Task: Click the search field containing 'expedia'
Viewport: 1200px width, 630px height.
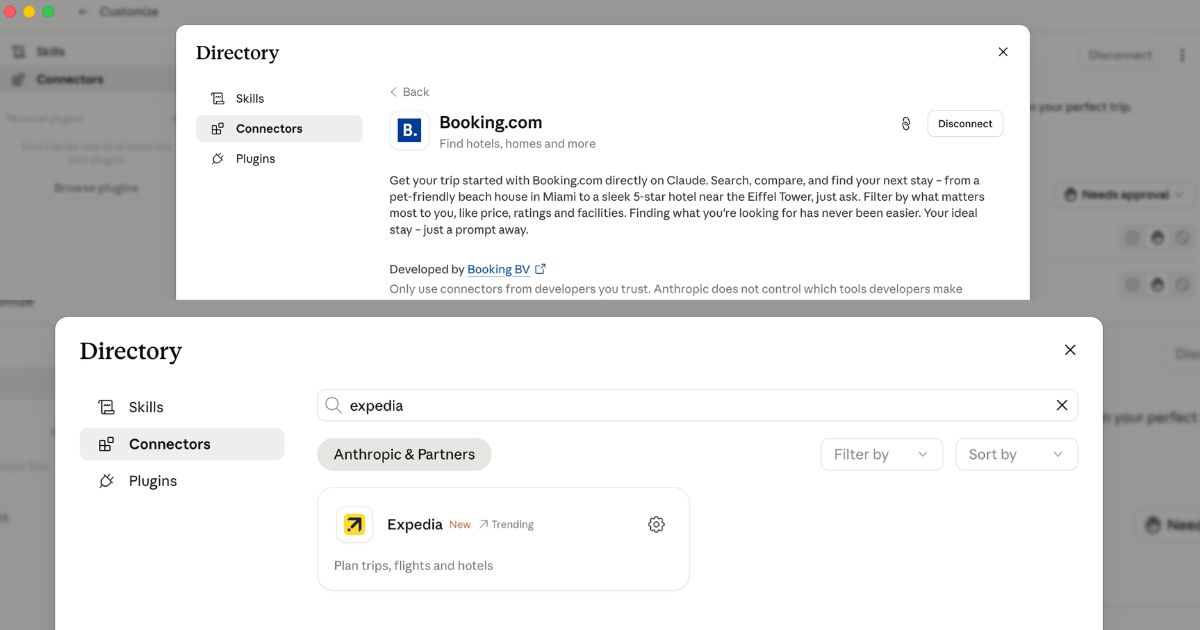Action: coord(697,405)
